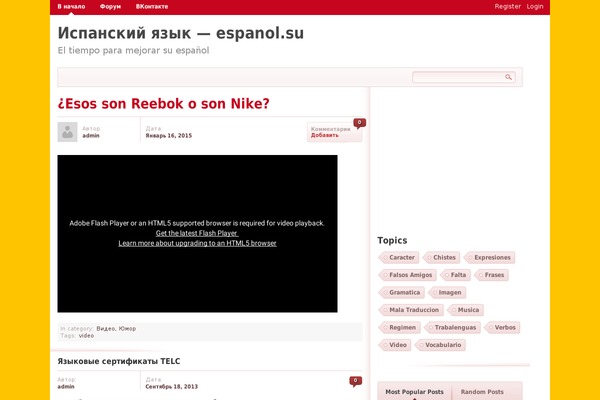Open the video tag link
The width and height of the screenshot is (600, 400).
click(86, 336)
